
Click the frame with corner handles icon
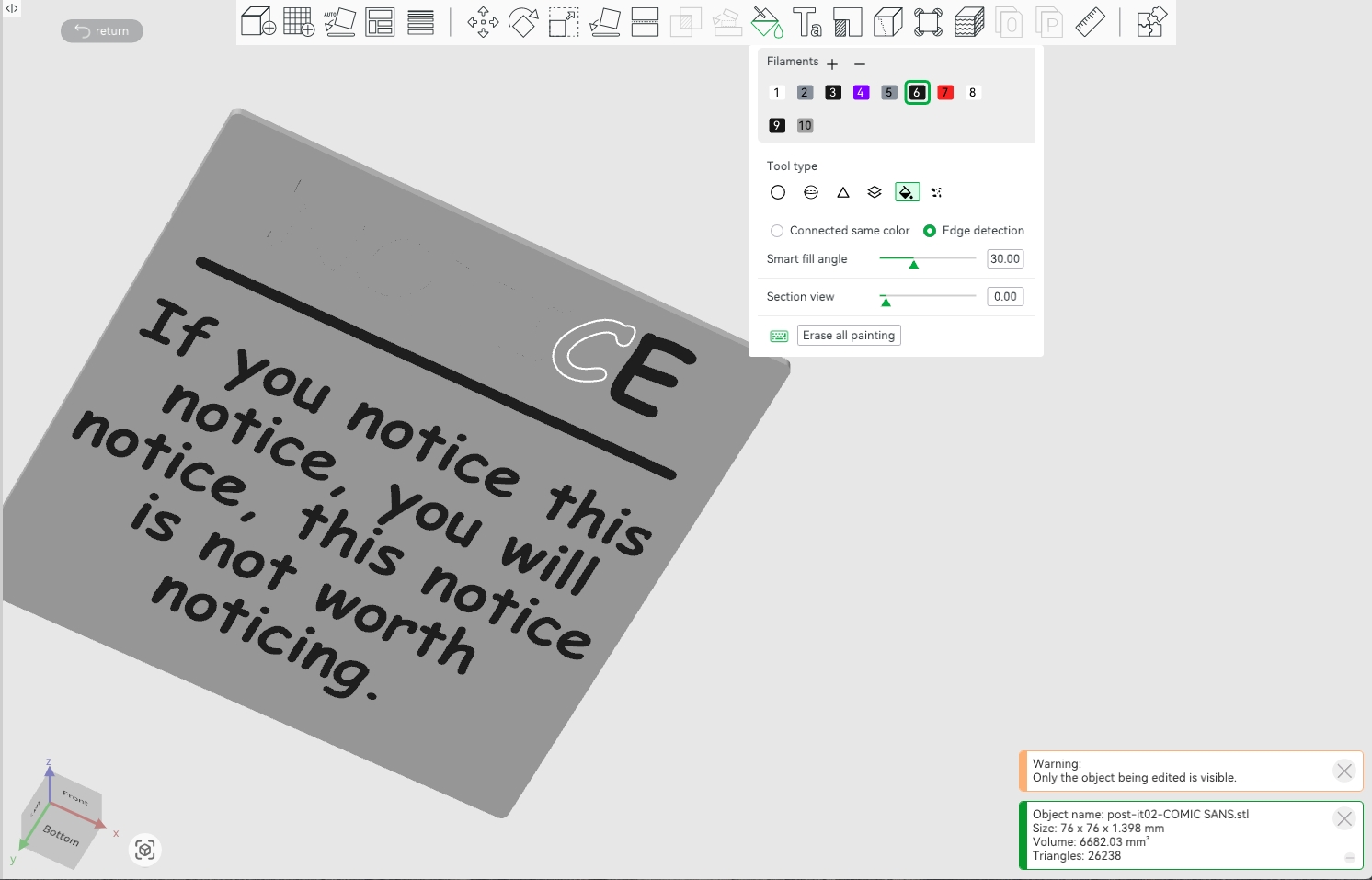pos(928,21)
